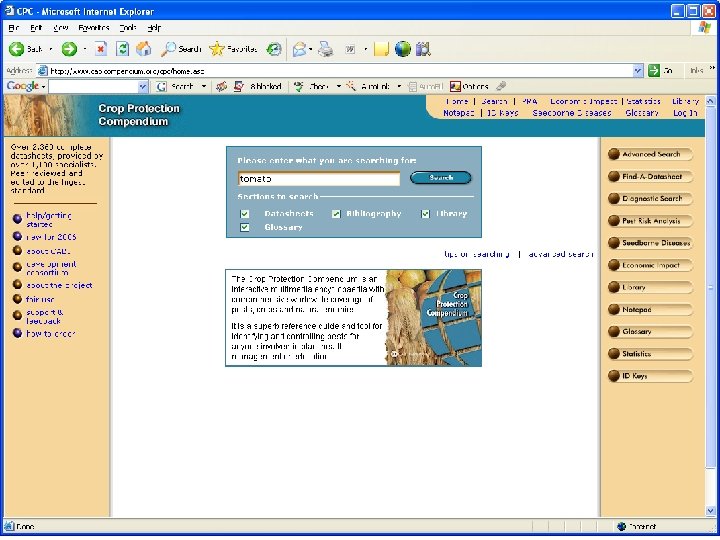Screen dimensions: 720x540
Task: Click the Google toolbar highlighter pen icon
Action: point(501,86)
